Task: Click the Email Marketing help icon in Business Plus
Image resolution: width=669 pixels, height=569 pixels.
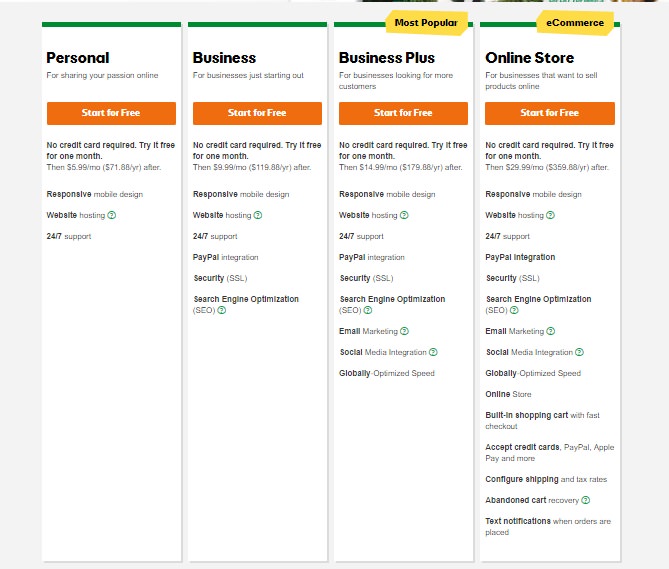Action: [404, 331]
